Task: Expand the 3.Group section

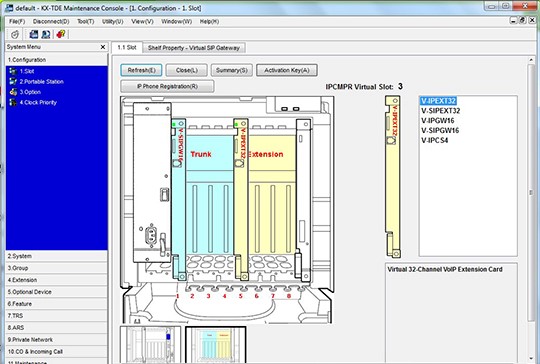Action: 56,268
